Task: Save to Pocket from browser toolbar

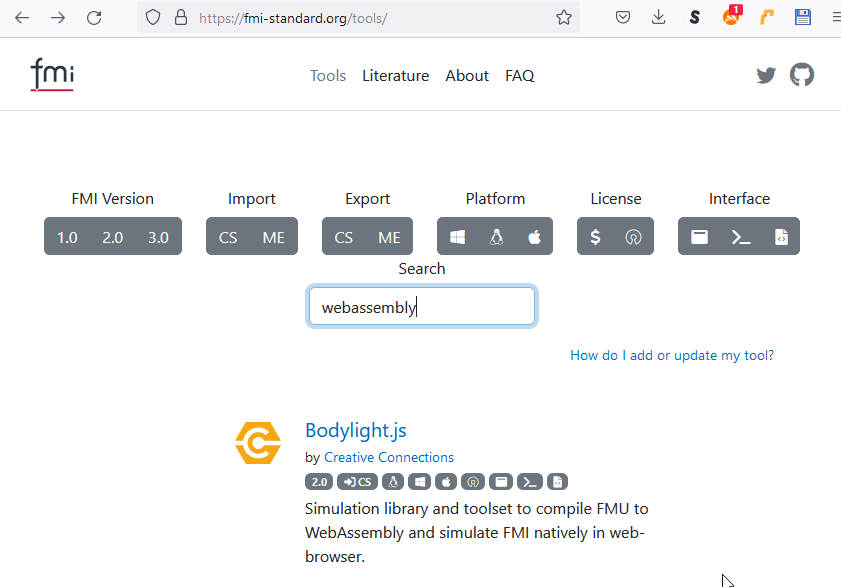Action: tap(622, 18)
